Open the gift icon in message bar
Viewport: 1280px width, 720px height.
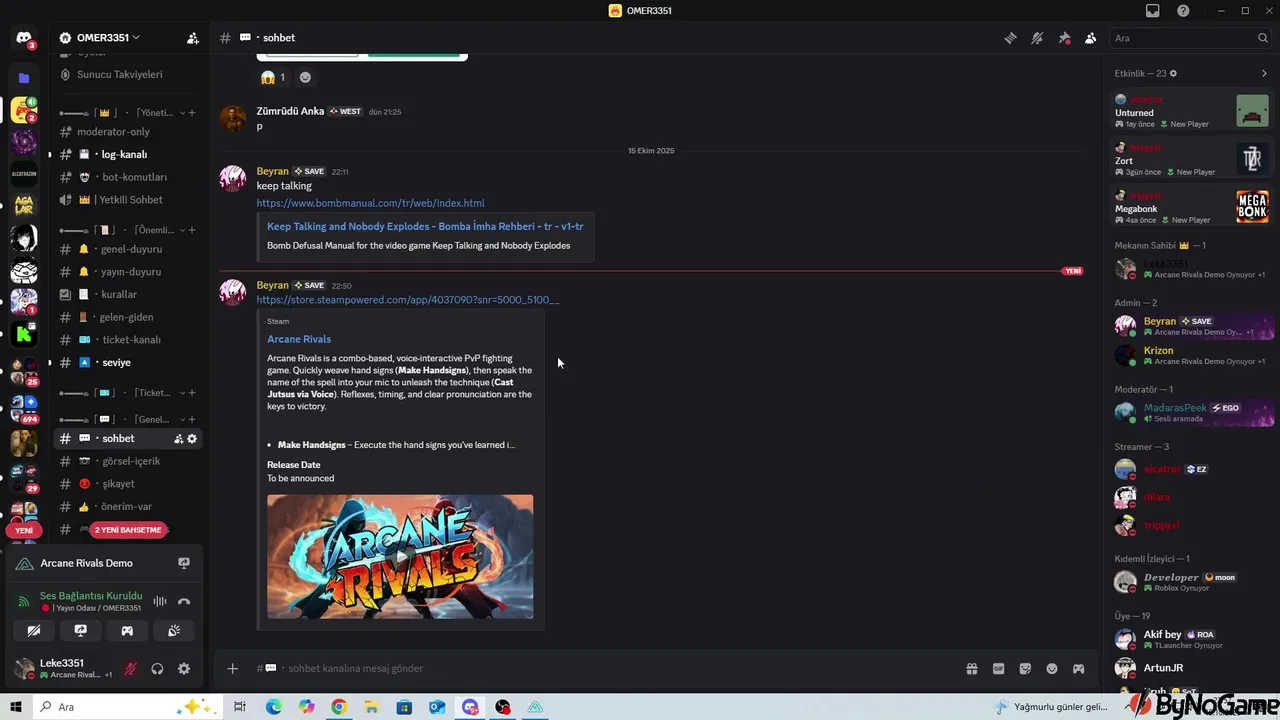(x=971, y=669)
